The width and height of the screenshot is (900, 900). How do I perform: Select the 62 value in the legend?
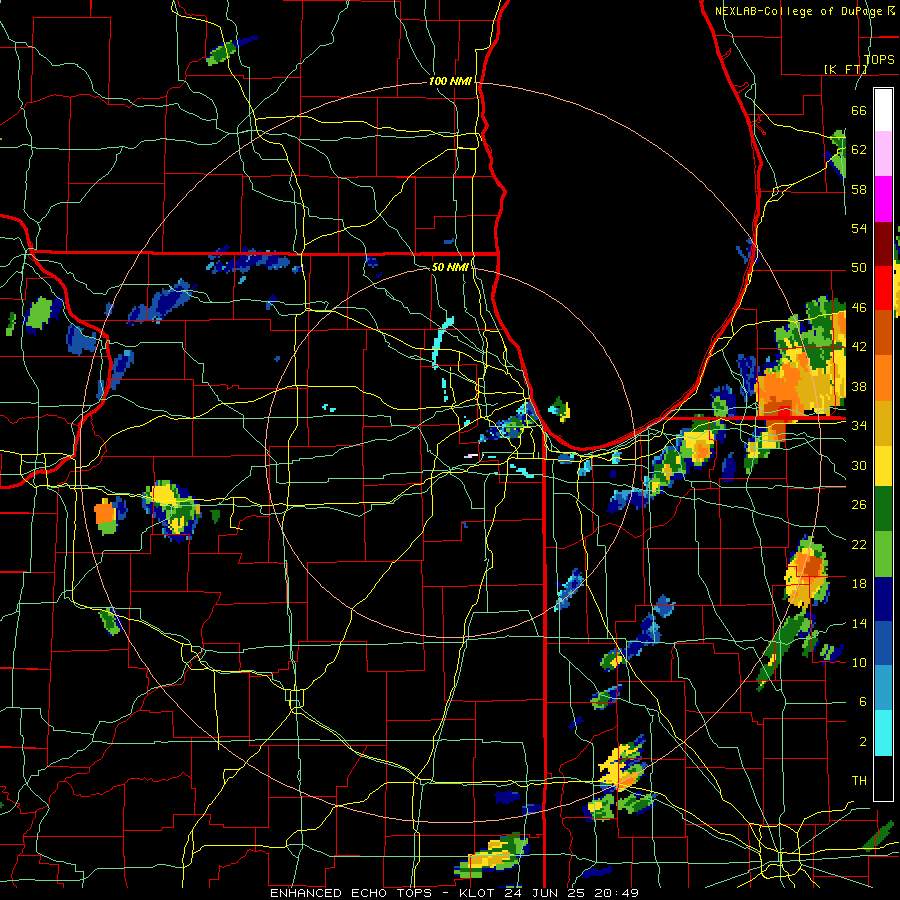click(859, 150)
